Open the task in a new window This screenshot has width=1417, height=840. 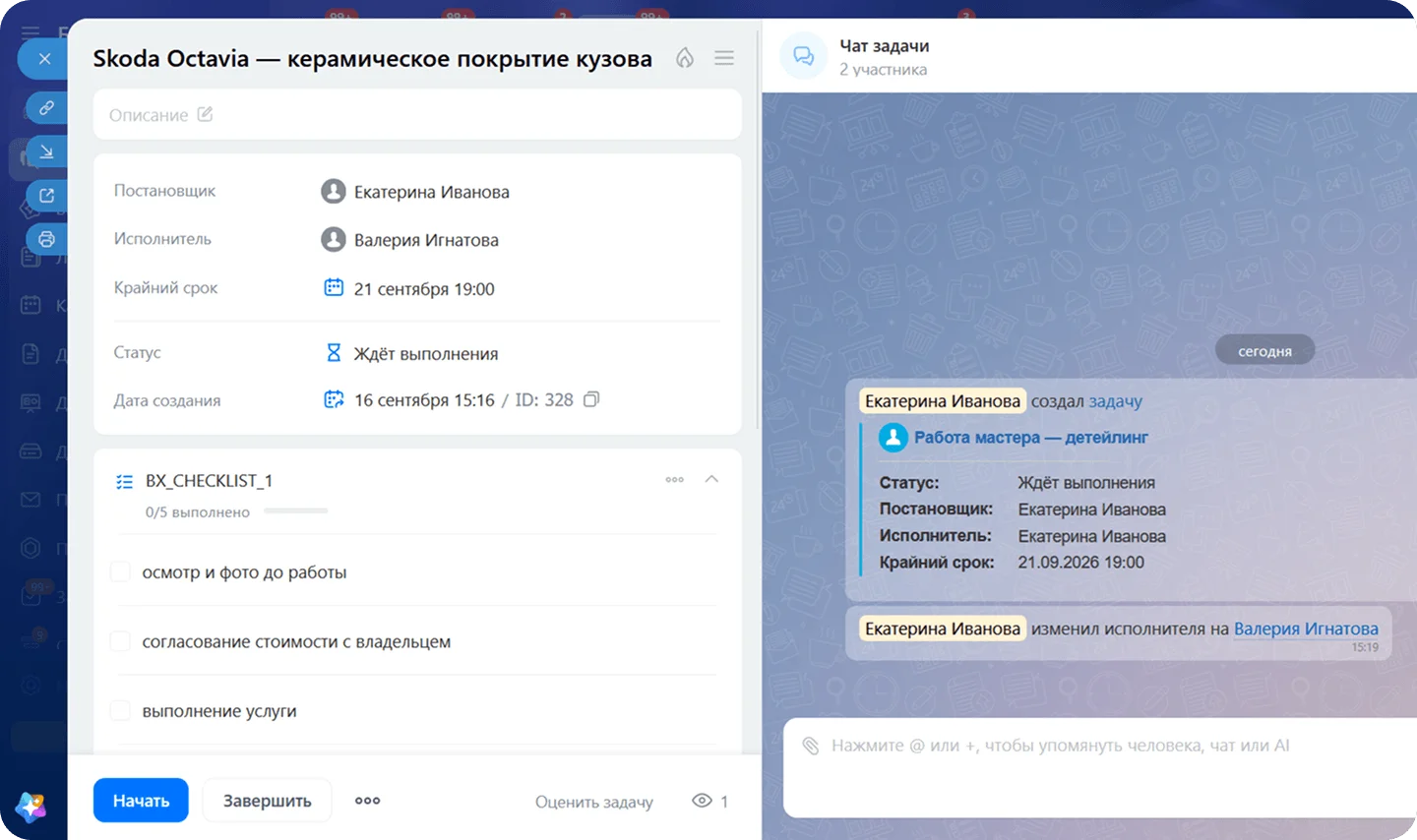46,195
